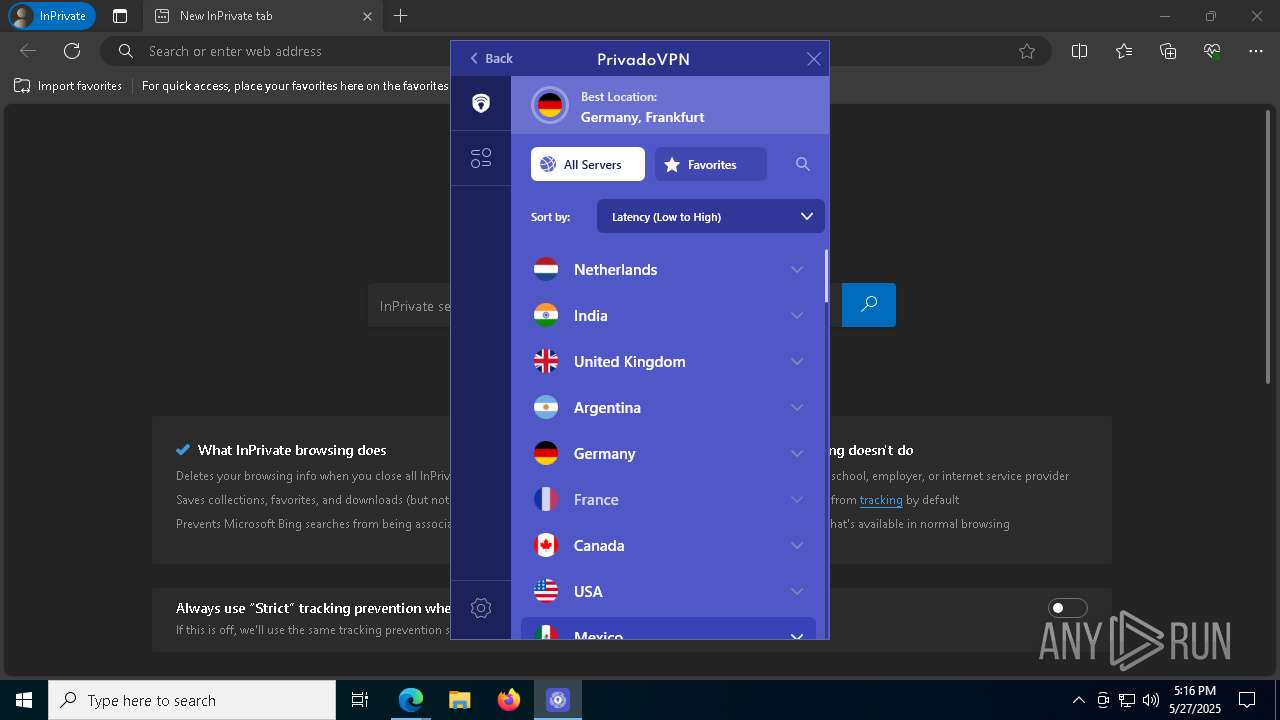Click the USA flag icon
The width and height of the screenshot is (1280, 720).
[546, 591]
